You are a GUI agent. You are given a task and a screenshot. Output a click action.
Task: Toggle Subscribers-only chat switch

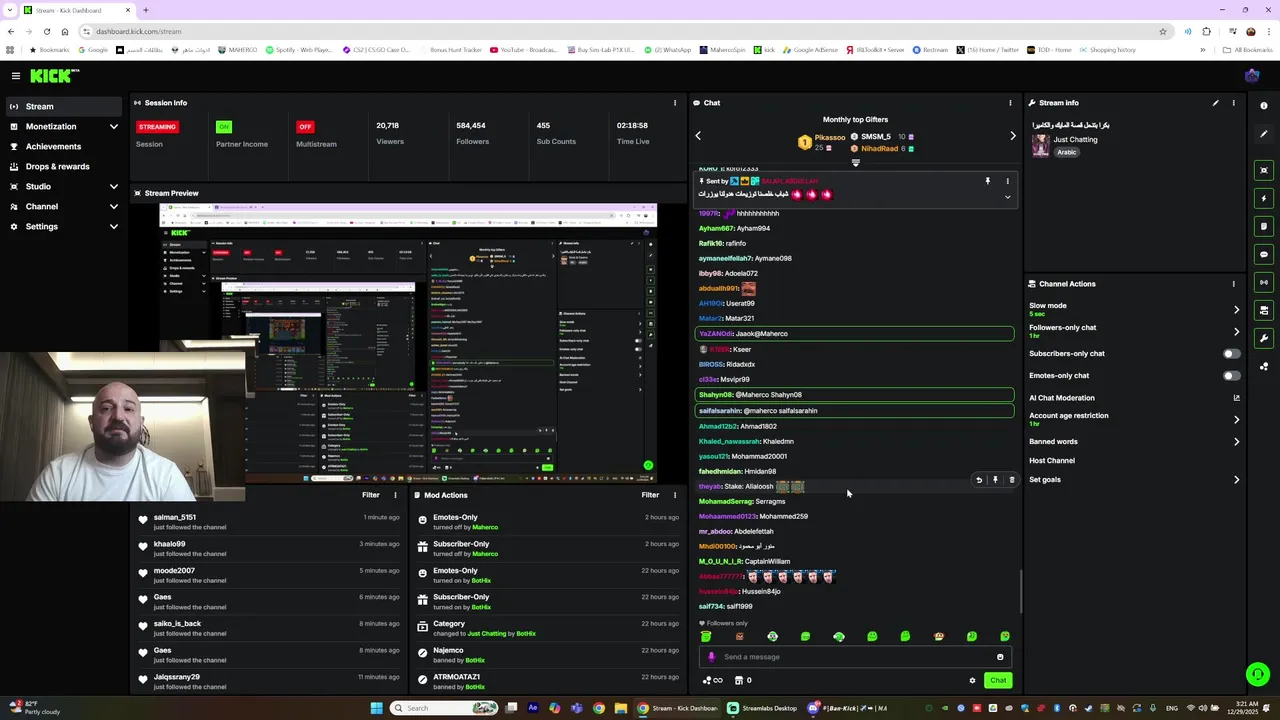(x=1232, y=354)
